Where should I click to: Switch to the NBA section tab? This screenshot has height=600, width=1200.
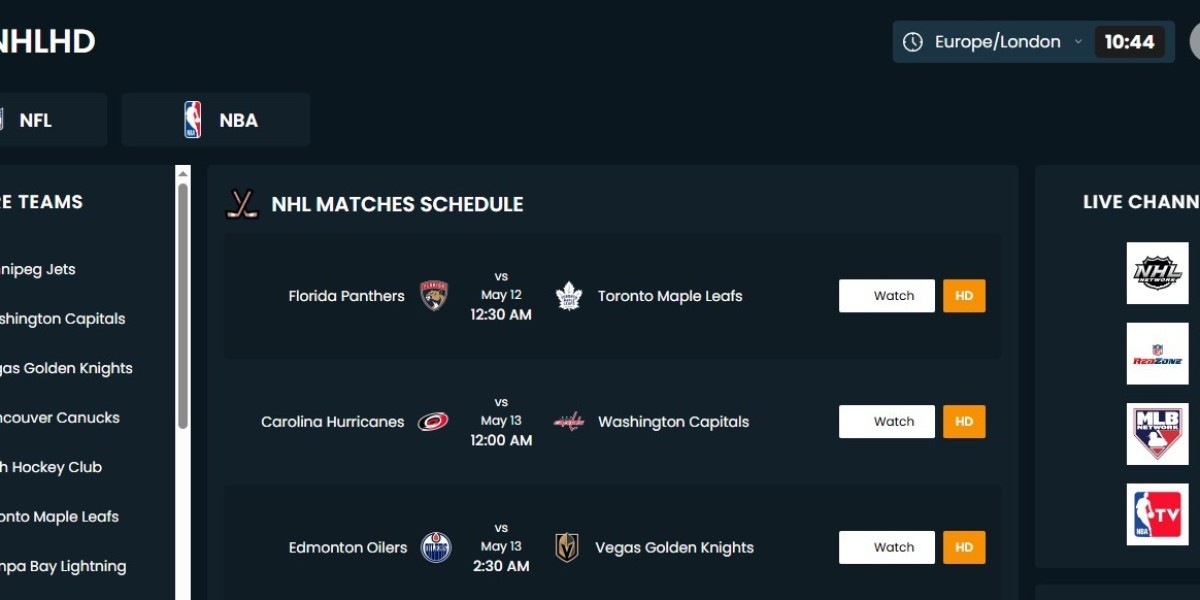216,120
